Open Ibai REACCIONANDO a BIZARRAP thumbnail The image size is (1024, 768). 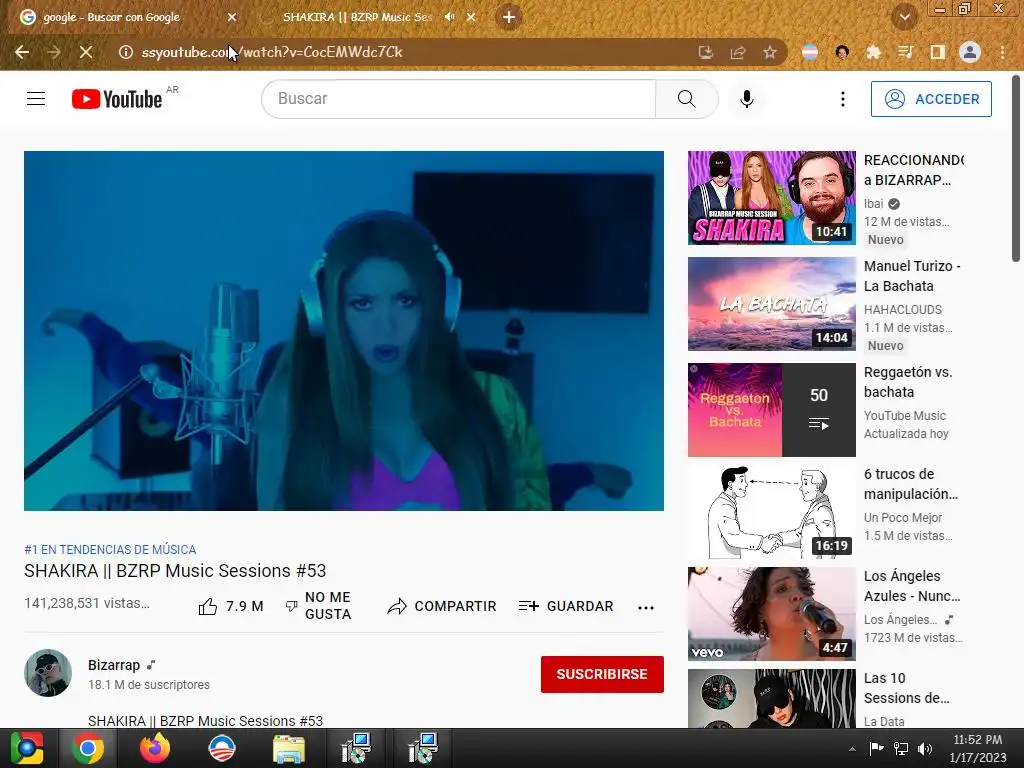[x=771, y=198]
